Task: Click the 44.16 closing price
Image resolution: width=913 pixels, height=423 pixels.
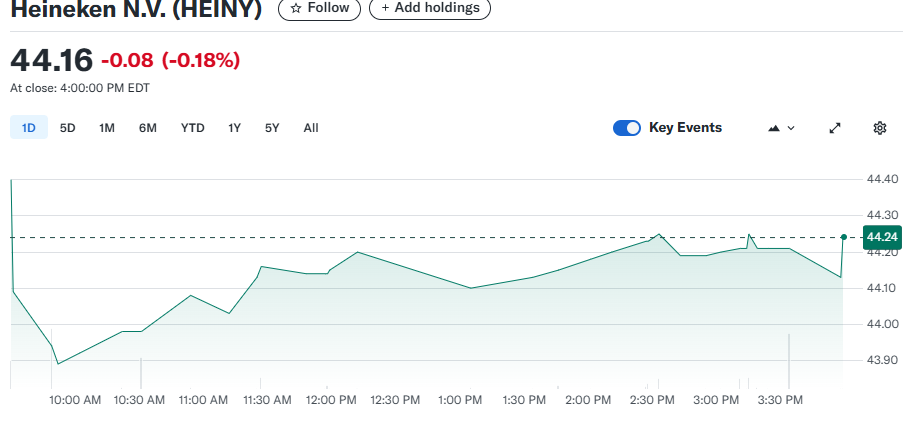Action: (51, 60)
